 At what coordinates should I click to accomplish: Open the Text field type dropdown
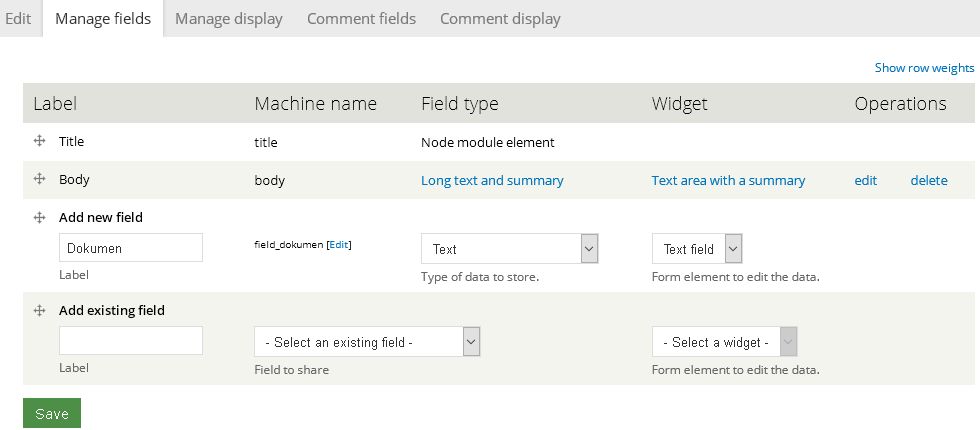click(x=509, y=249)
